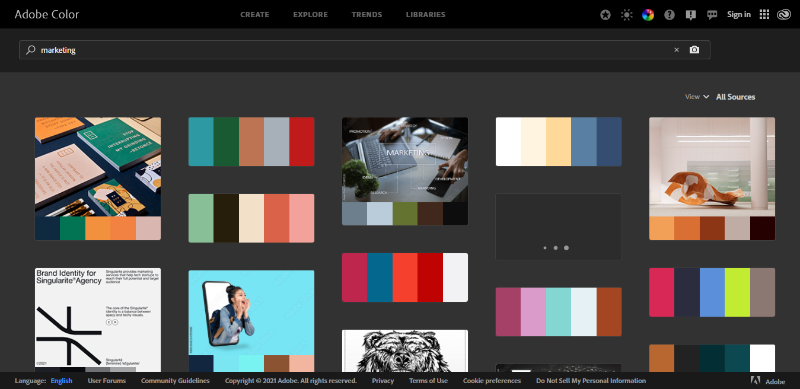Expand the View All Sources dropdown
The image size is (800, 389).
[720, 97]
